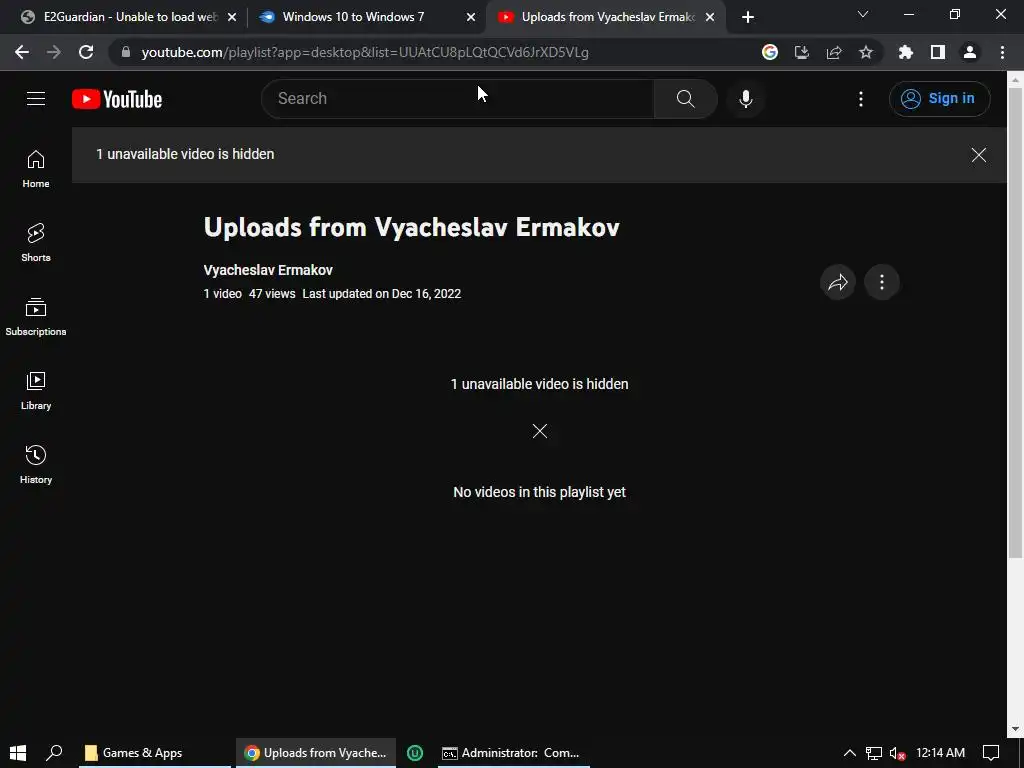Open the Chrome profile icon
The image size is (1024, 768).
pos(970,52)
